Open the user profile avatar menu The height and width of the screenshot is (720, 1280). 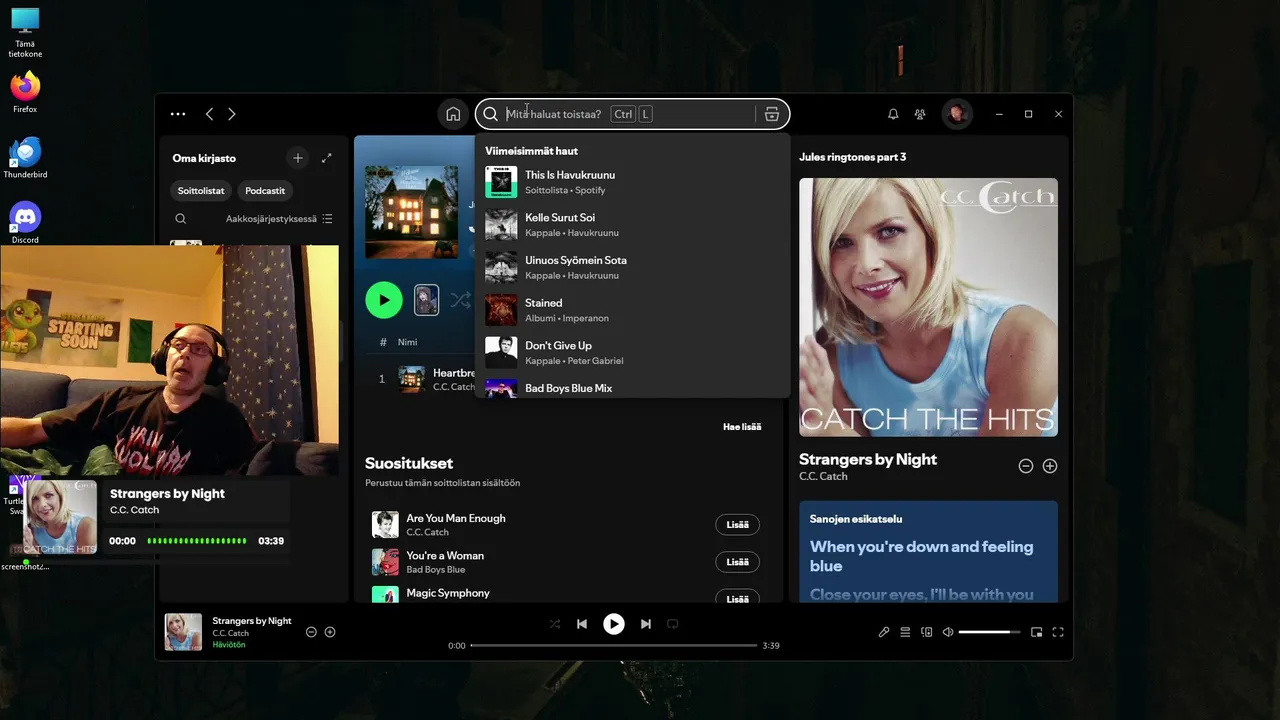tap(957, 114)
